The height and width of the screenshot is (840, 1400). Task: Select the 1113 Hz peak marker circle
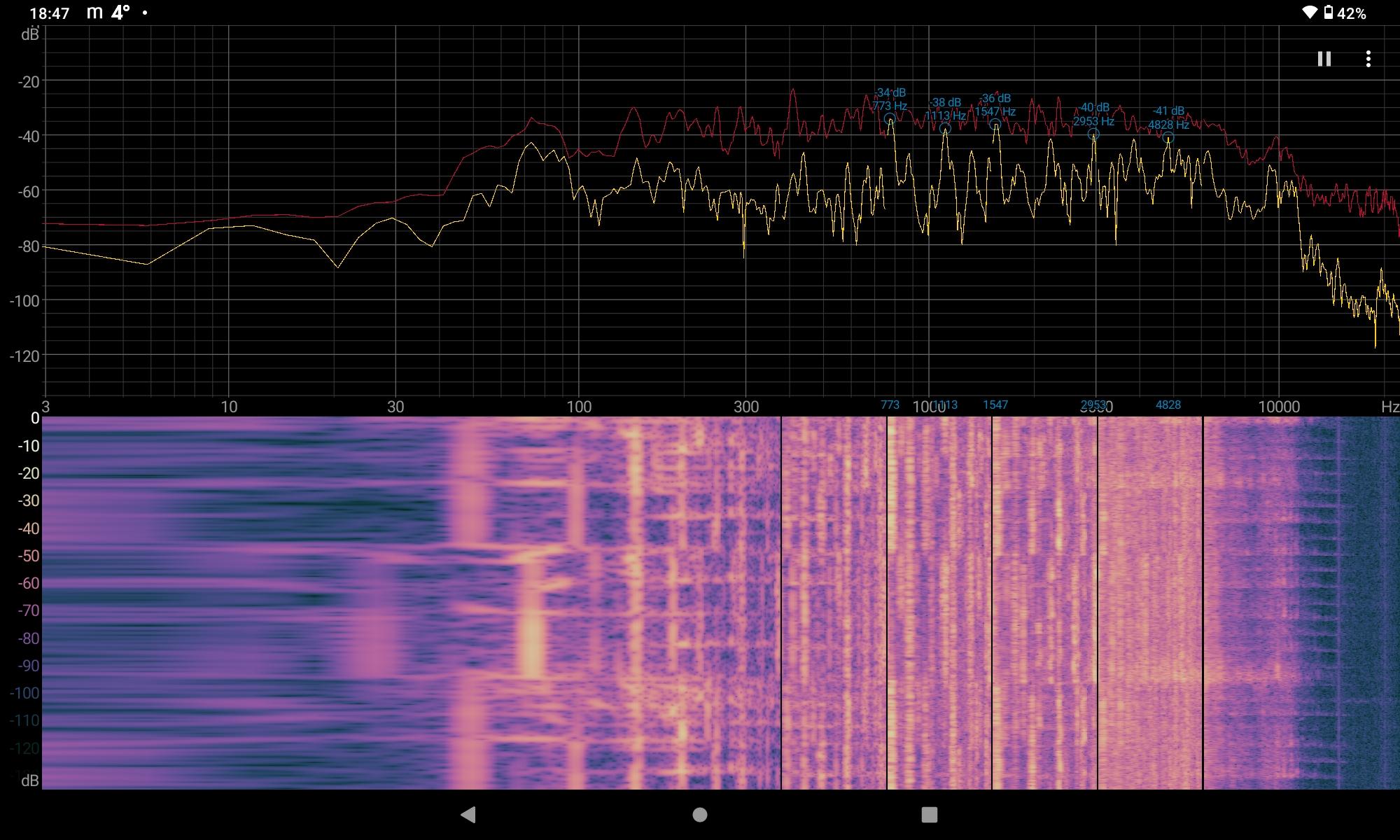[x=945, y=129]
